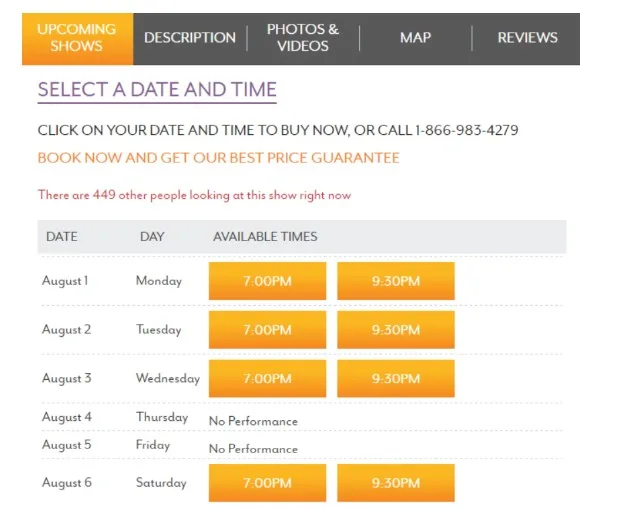Click the Thursday No Performance text
Screen dimensions: 622x508
click(x=253, y=421)
